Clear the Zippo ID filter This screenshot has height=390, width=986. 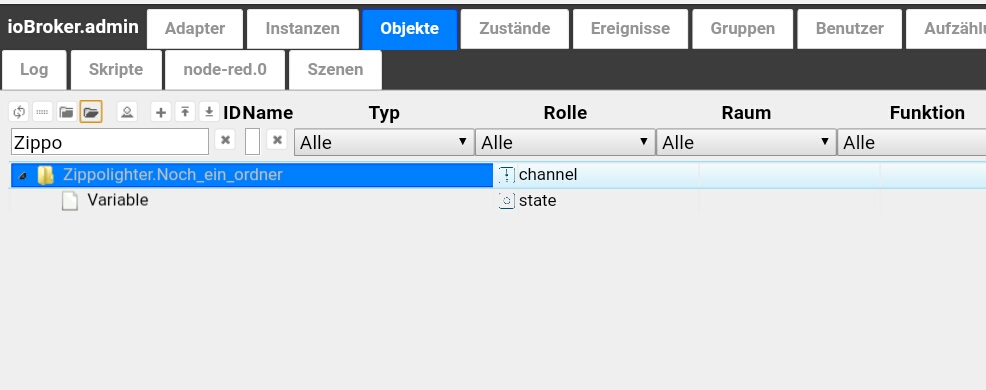[x=224, y=140]
